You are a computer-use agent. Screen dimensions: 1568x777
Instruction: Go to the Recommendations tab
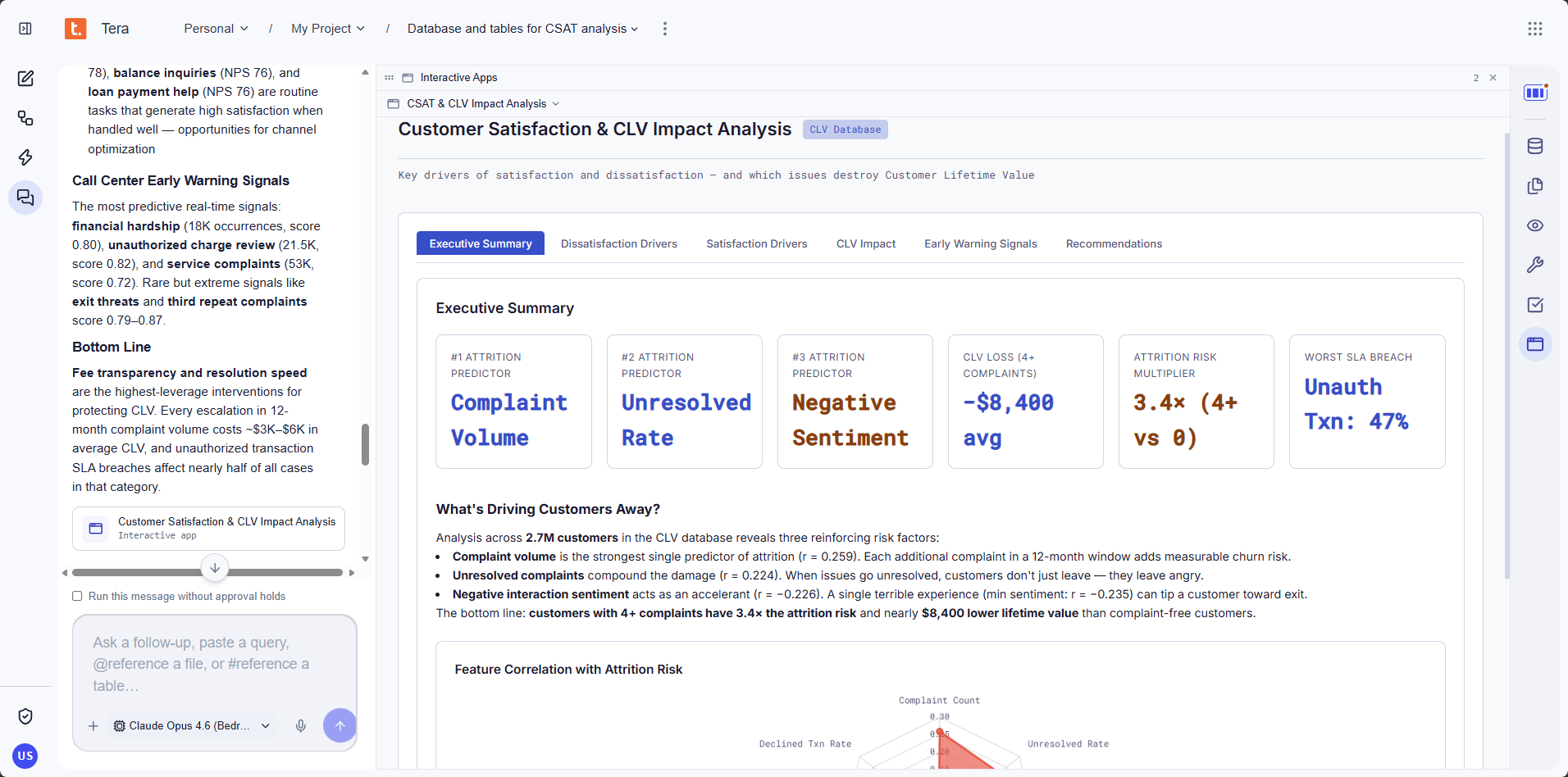coord(1114,243)
